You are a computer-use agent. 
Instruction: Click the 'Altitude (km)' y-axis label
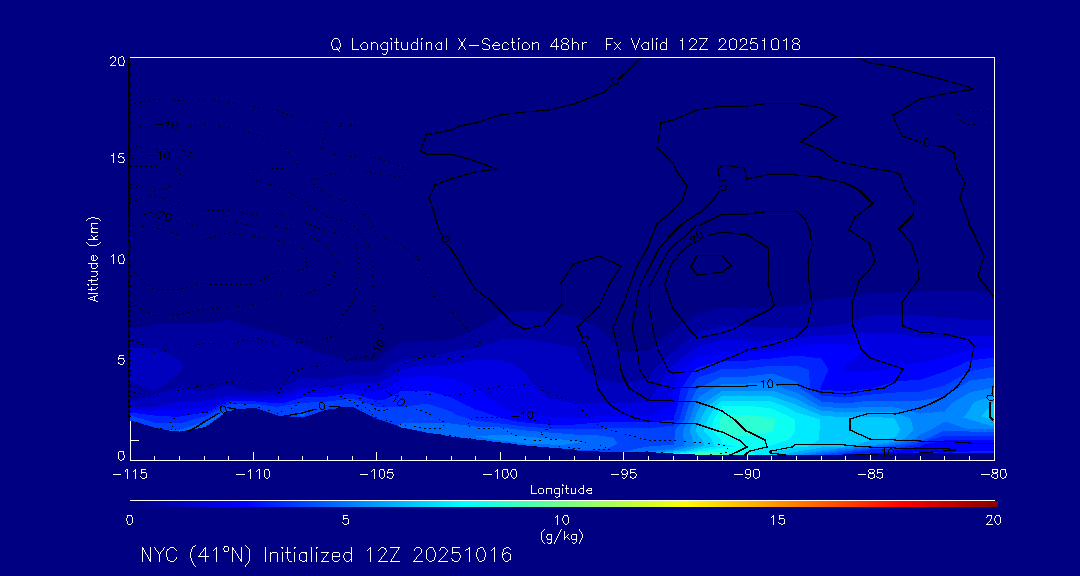pyautogui.click(x=93, y=259)
